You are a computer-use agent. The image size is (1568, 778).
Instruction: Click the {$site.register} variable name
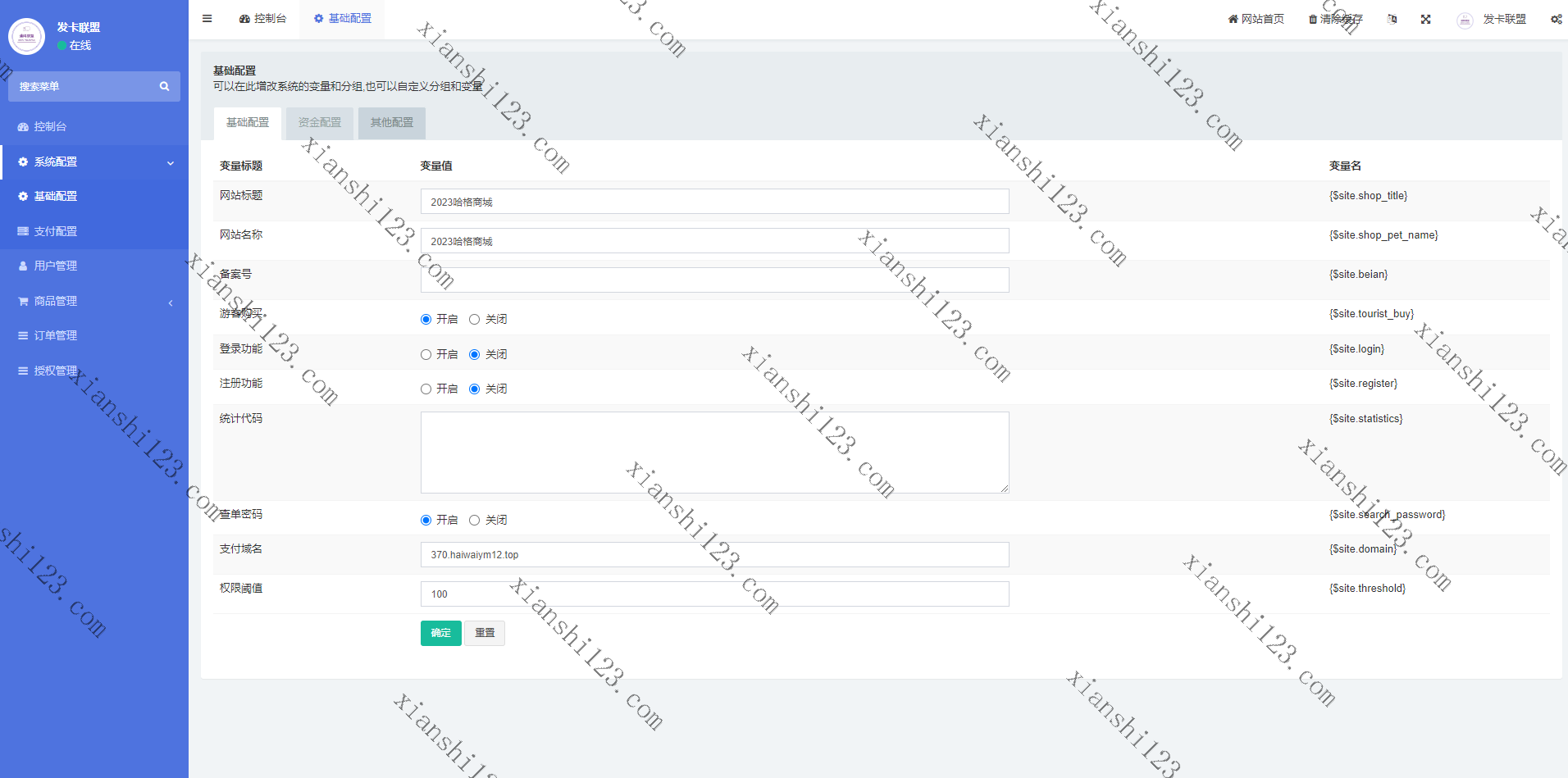click(x=1363, y=384)
